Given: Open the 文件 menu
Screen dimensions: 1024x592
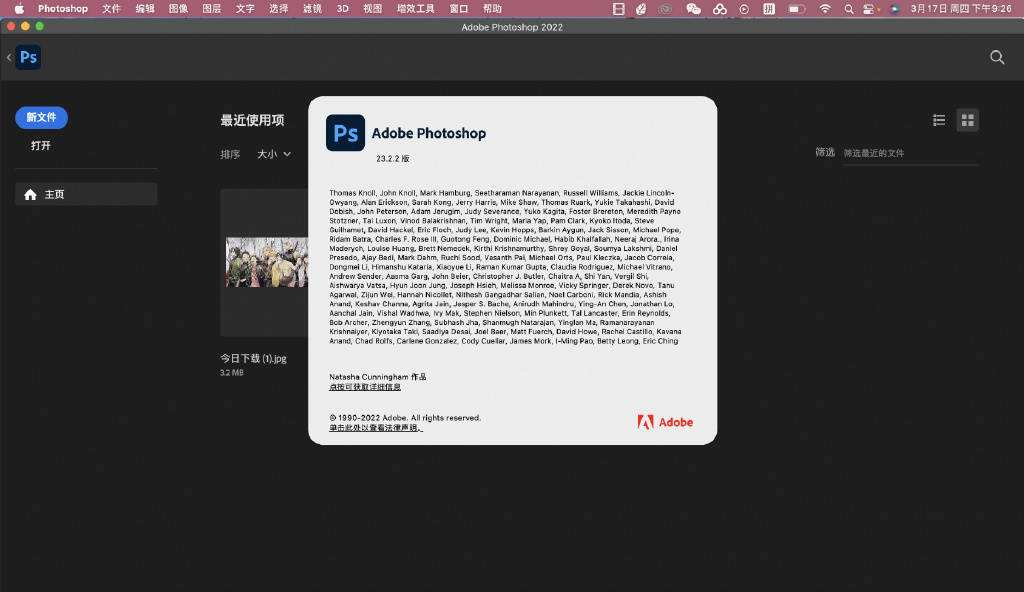Looking at the screenshot, I should point(112,8).
